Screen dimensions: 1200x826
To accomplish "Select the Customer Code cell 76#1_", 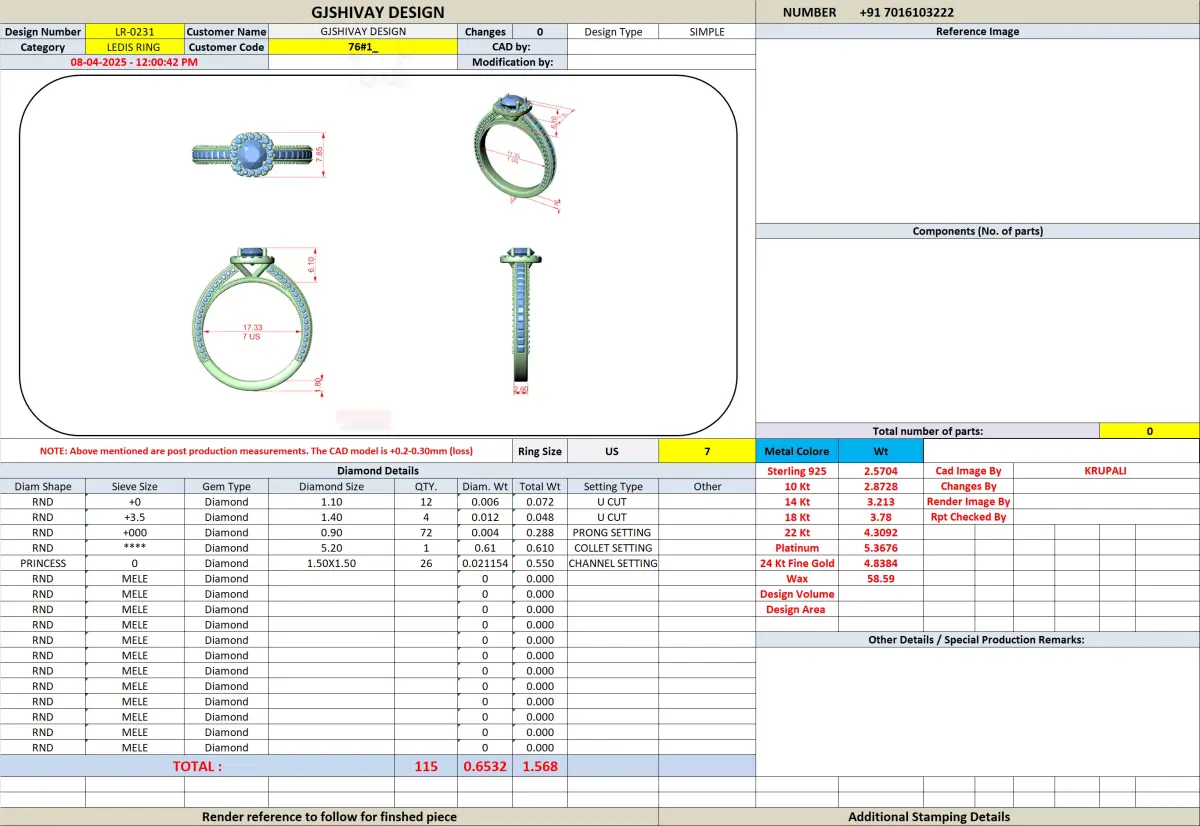I will coord(363,47).
